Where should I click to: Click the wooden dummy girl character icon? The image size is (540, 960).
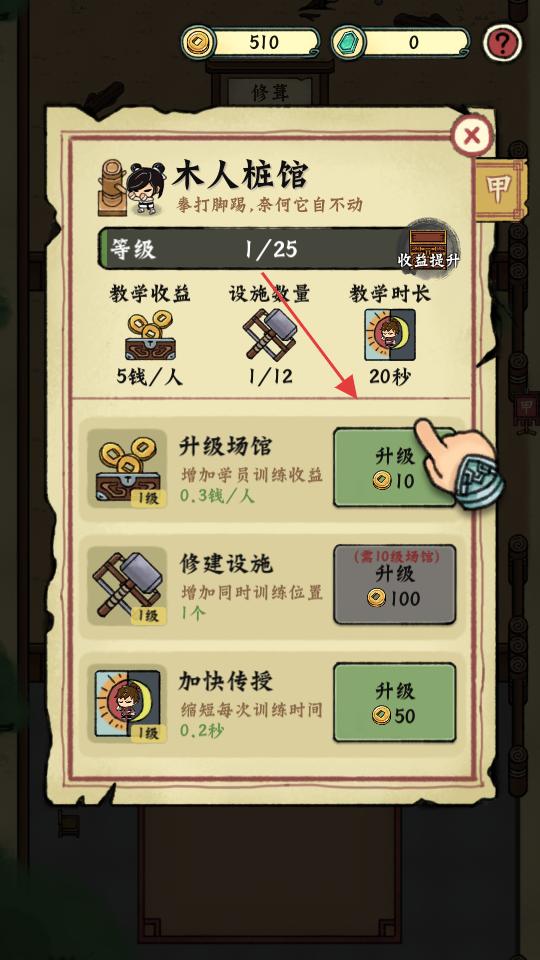[x=132, y=187]
